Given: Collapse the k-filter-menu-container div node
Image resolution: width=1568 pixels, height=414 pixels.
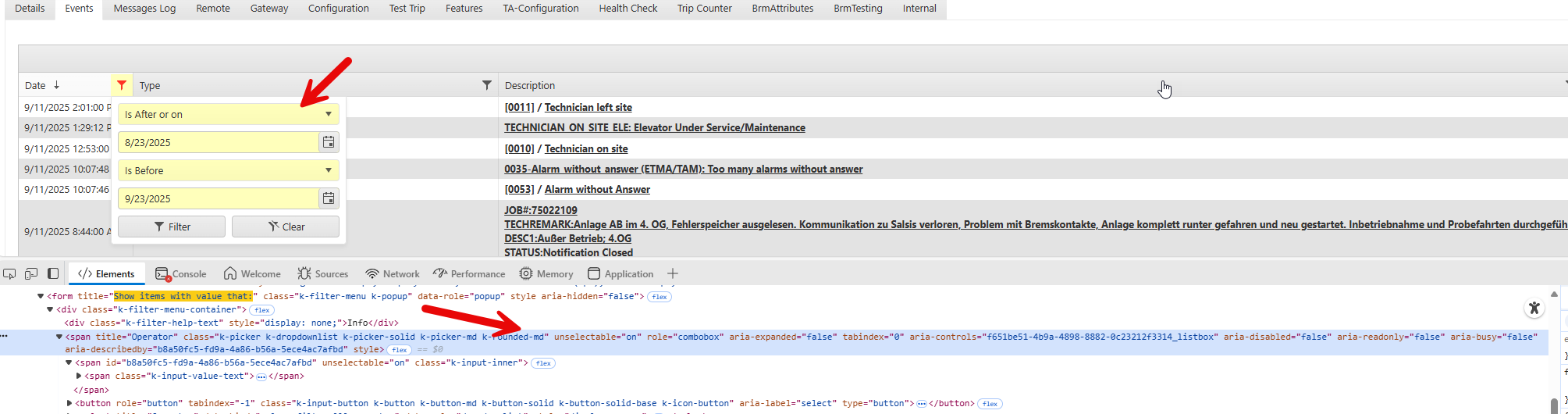Looking at the screenshot, I should pyautogui.click(x=51, y=310).
